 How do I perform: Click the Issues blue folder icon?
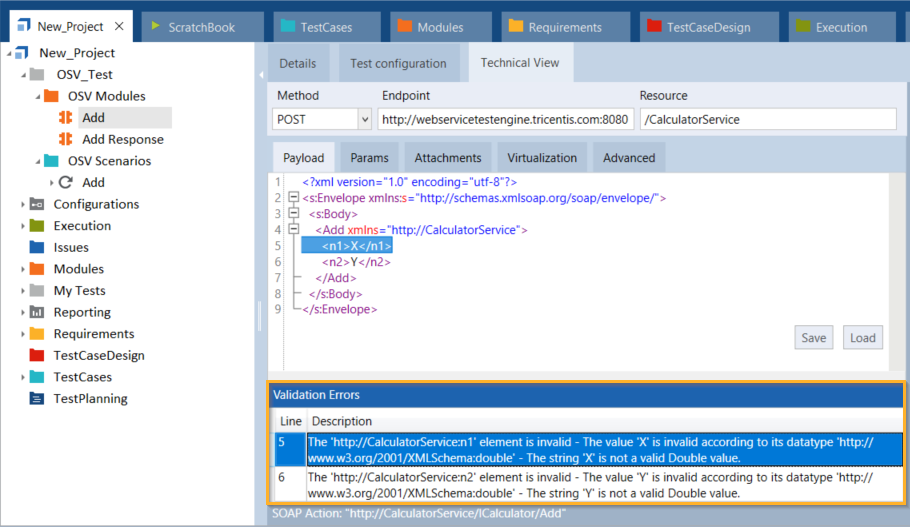pyautogui.click(x=37, y=247)
